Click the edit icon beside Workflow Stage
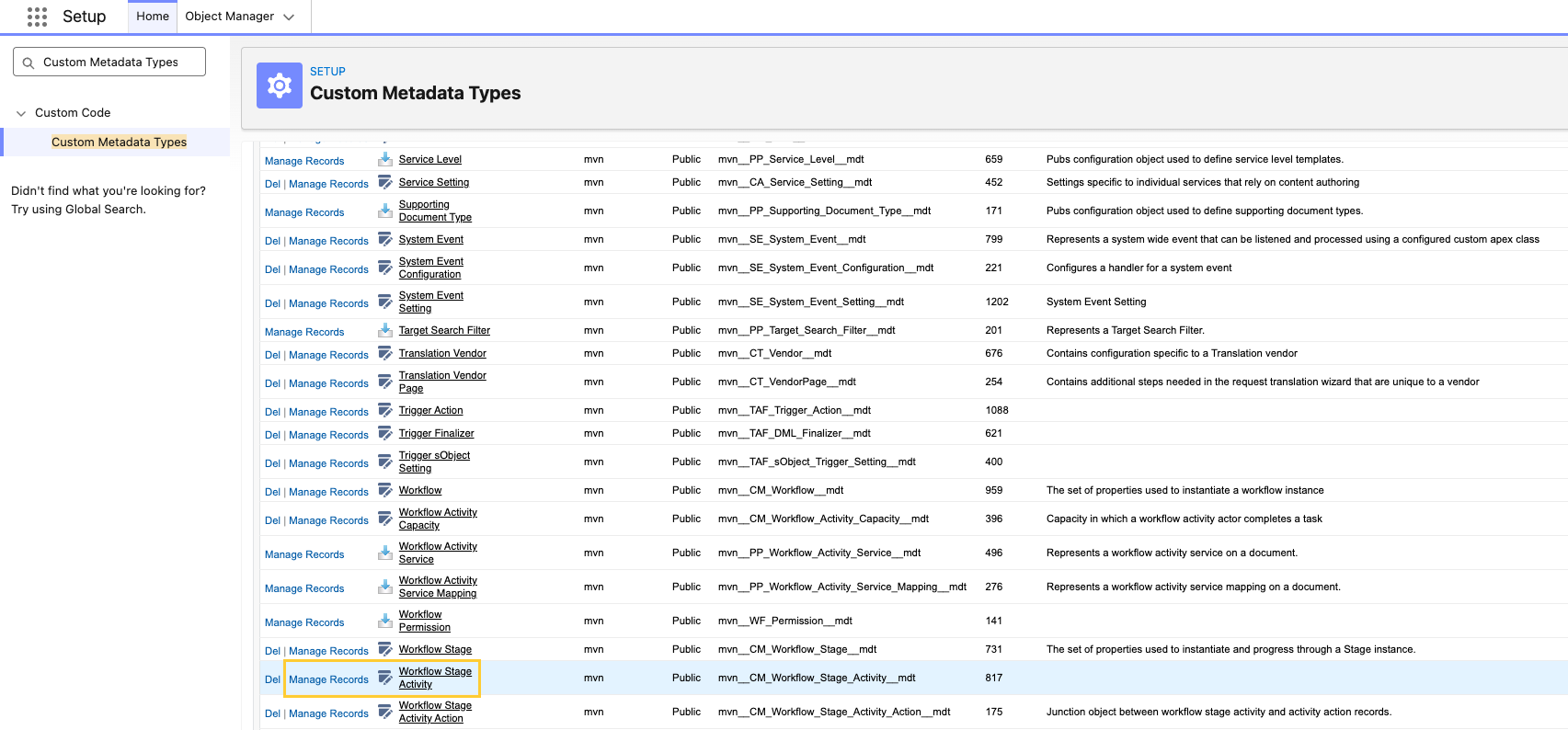Viewport: 1568px width, 730px height. [385, 649]
